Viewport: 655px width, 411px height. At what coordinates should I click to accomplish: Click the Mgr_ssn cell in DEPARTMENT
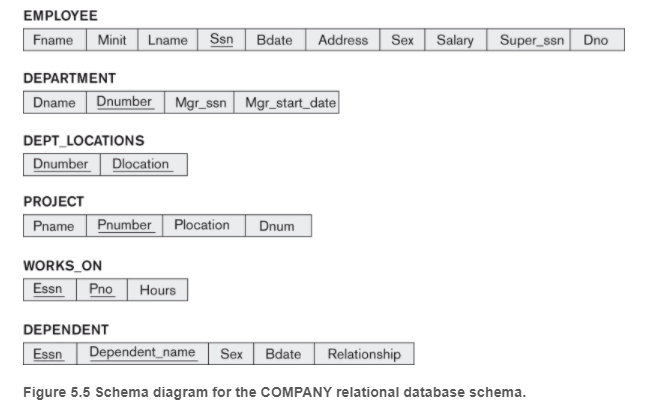click(201, 102)
